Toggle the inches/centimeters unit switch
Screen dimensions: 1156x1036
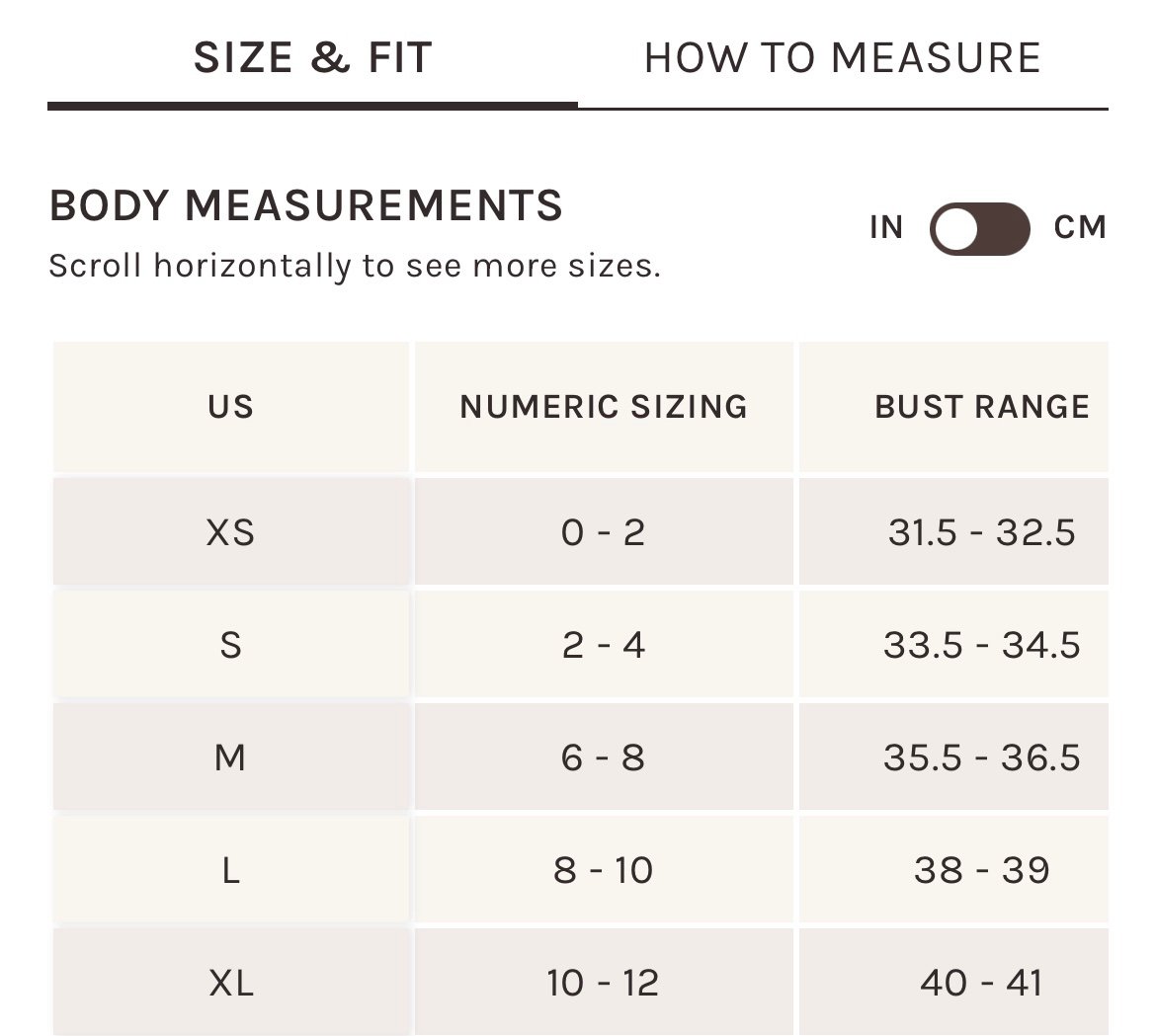tap(979, 229)
